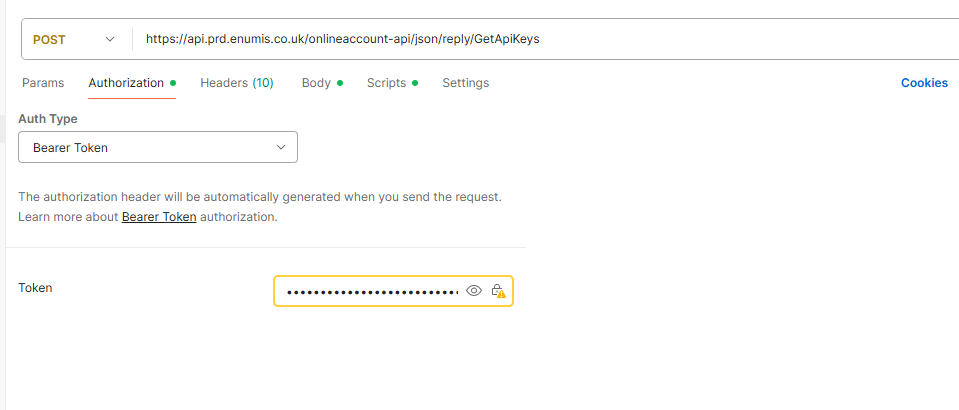
Task: Go to the Body tab
Action: 316,83
